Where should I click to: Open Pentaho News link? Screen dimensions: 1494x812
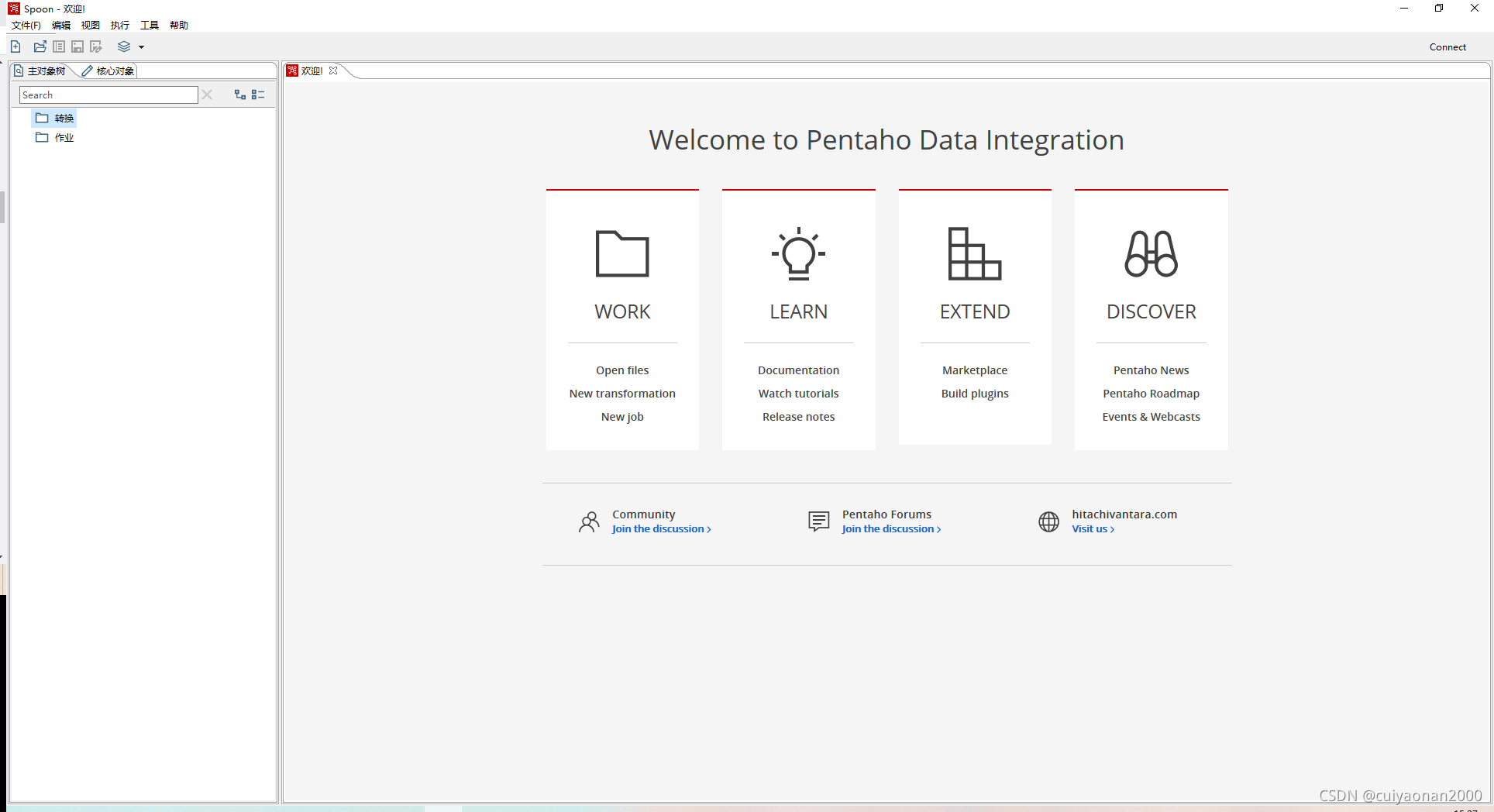(x=1151, y=370)
